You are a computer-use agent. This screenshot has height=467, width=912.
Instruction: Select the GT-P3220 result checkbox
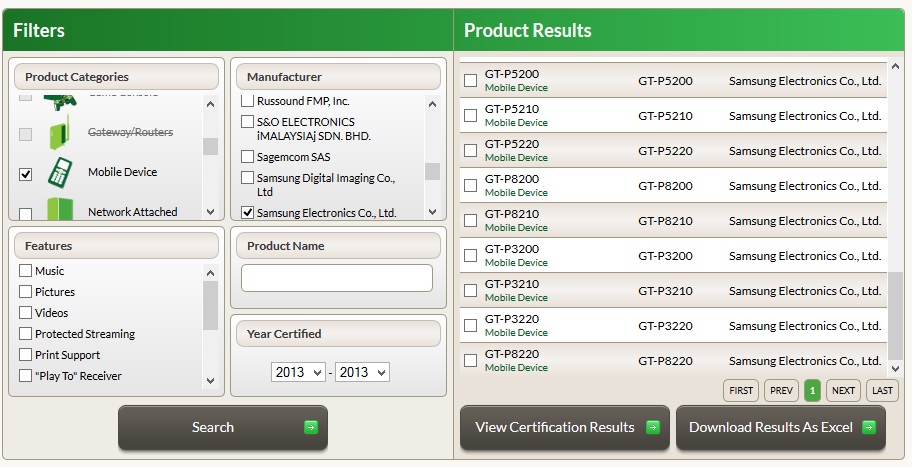[x=471, y=325]
